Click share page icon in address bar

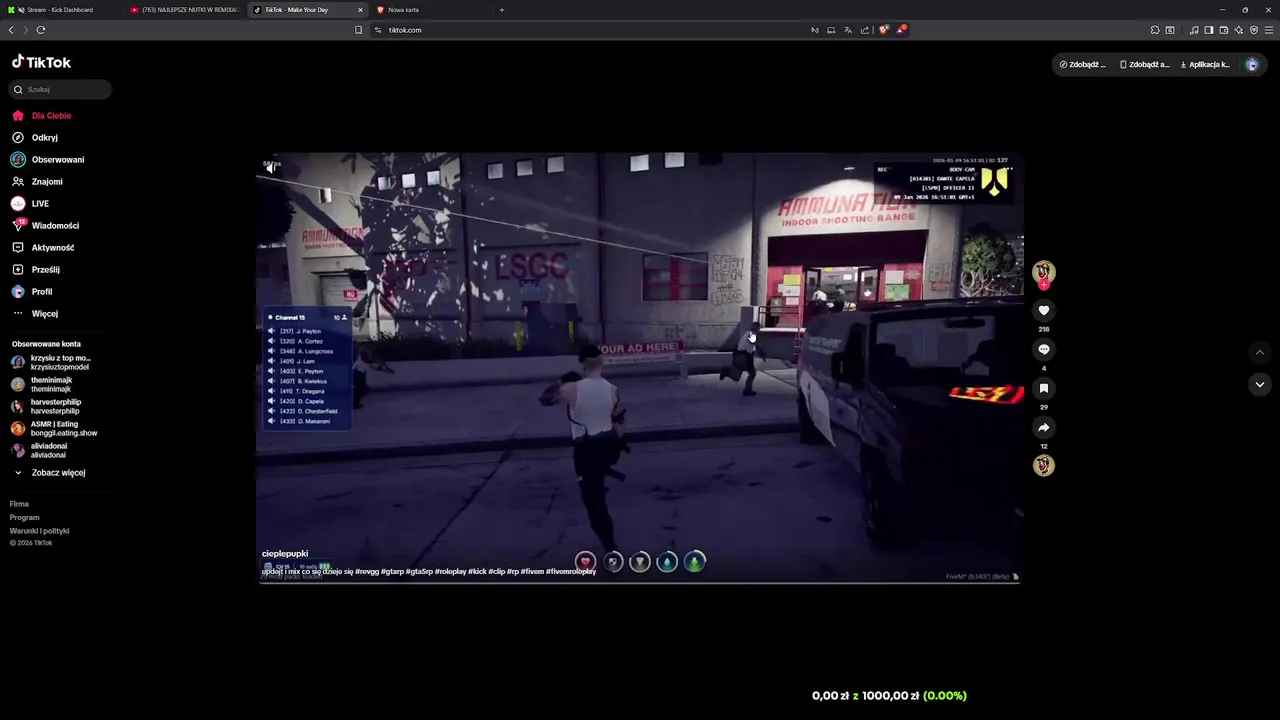coord(865,30)
